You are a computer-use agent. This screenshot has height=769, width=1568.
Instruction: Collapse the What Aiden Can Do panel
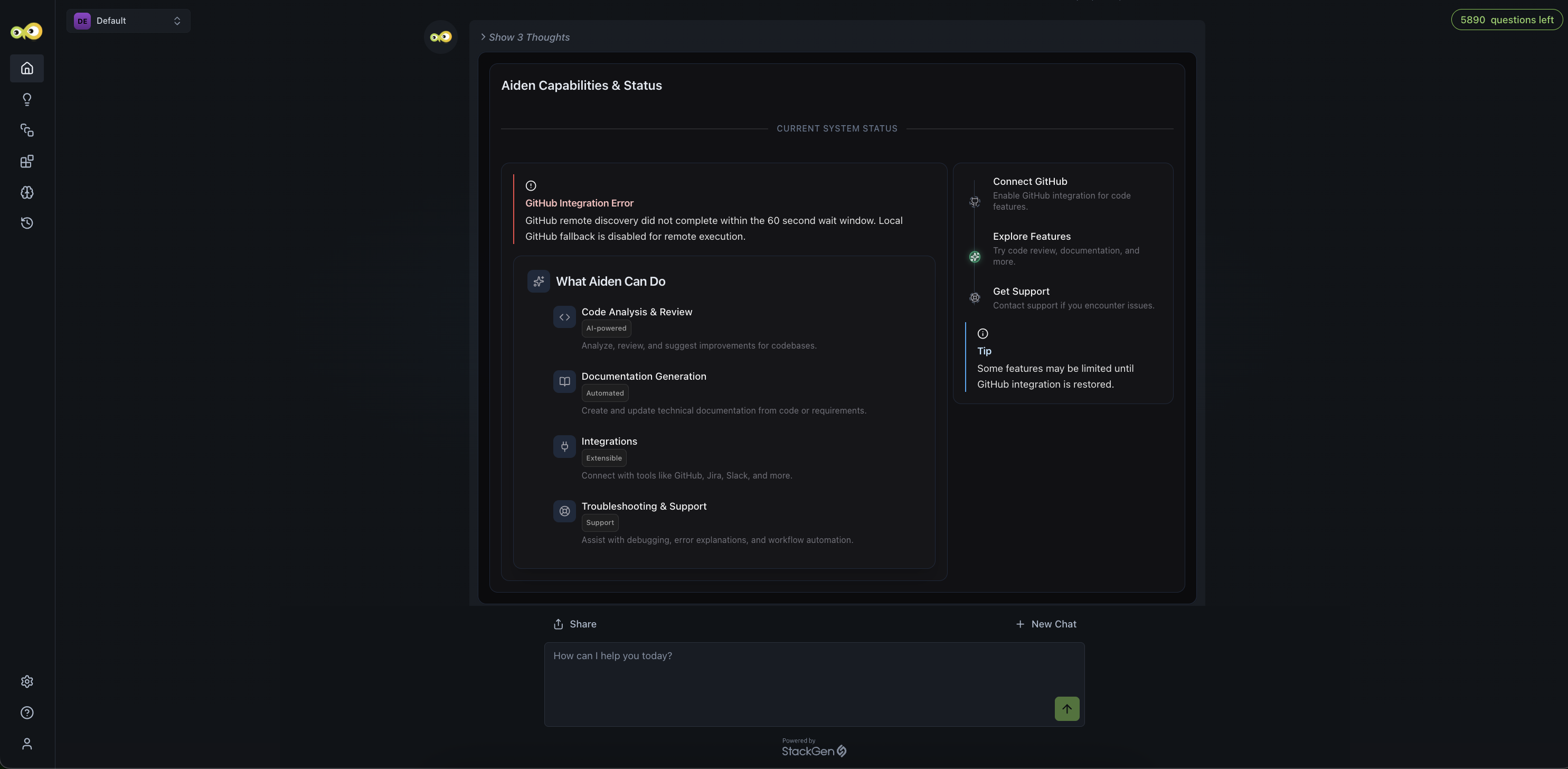[x=610, y=282]
